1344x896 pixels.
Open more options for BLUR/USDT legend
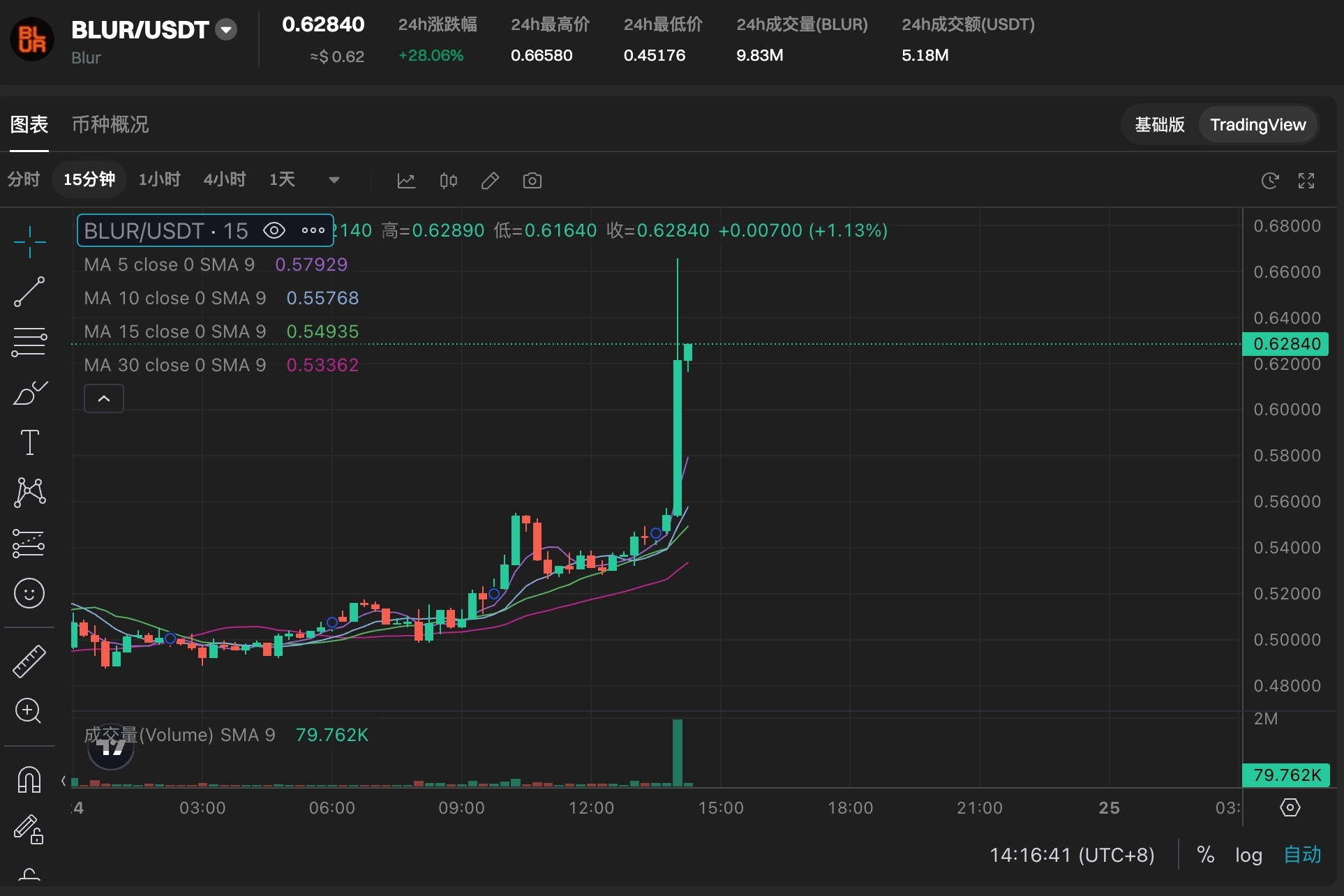[313, 230]
